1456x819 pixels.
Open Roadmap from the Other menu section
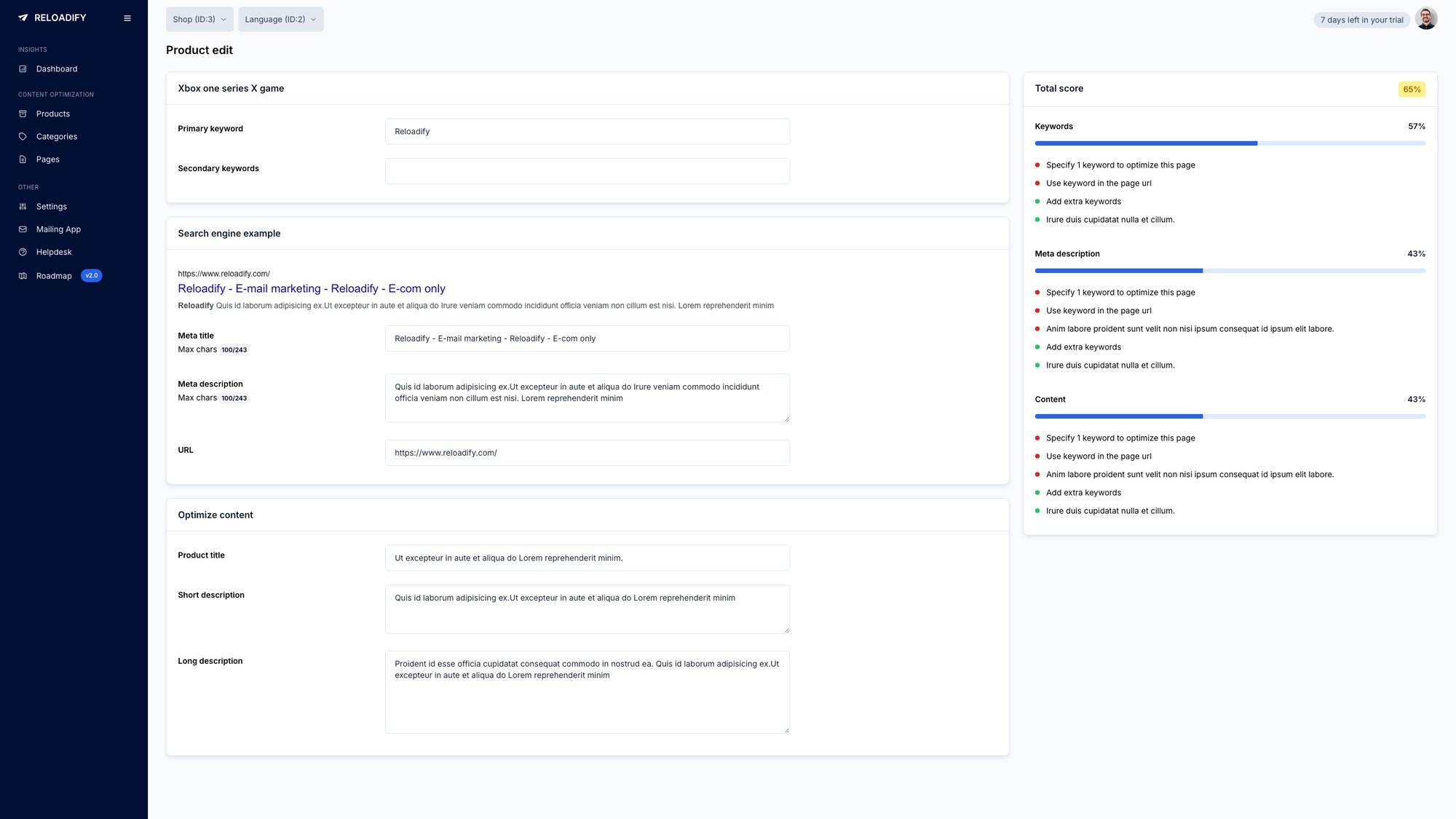pyautogui.click(x=55, y=275)
